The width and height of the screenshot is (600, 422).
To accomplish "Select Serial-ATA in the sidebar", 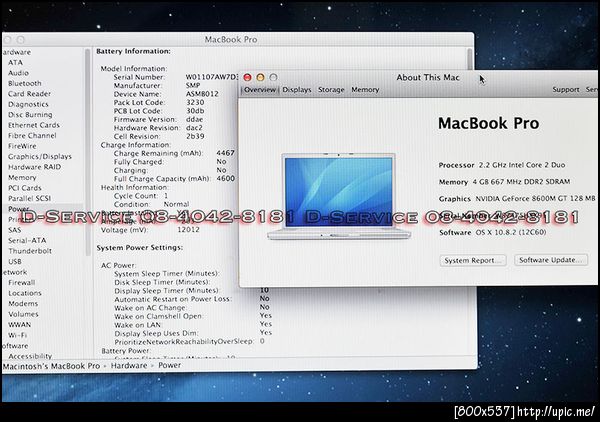I will 27,241.
